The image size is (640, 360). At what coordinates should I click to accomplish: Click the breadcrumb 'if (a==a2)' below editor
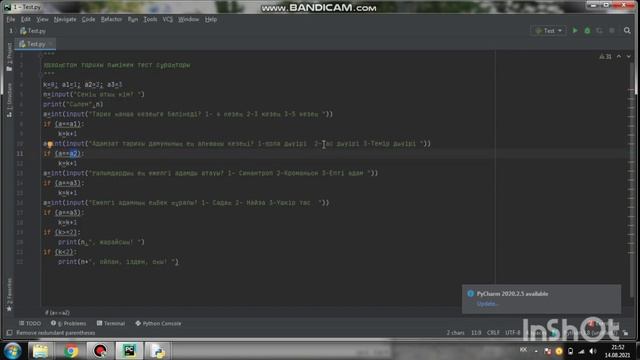point(57,313)
